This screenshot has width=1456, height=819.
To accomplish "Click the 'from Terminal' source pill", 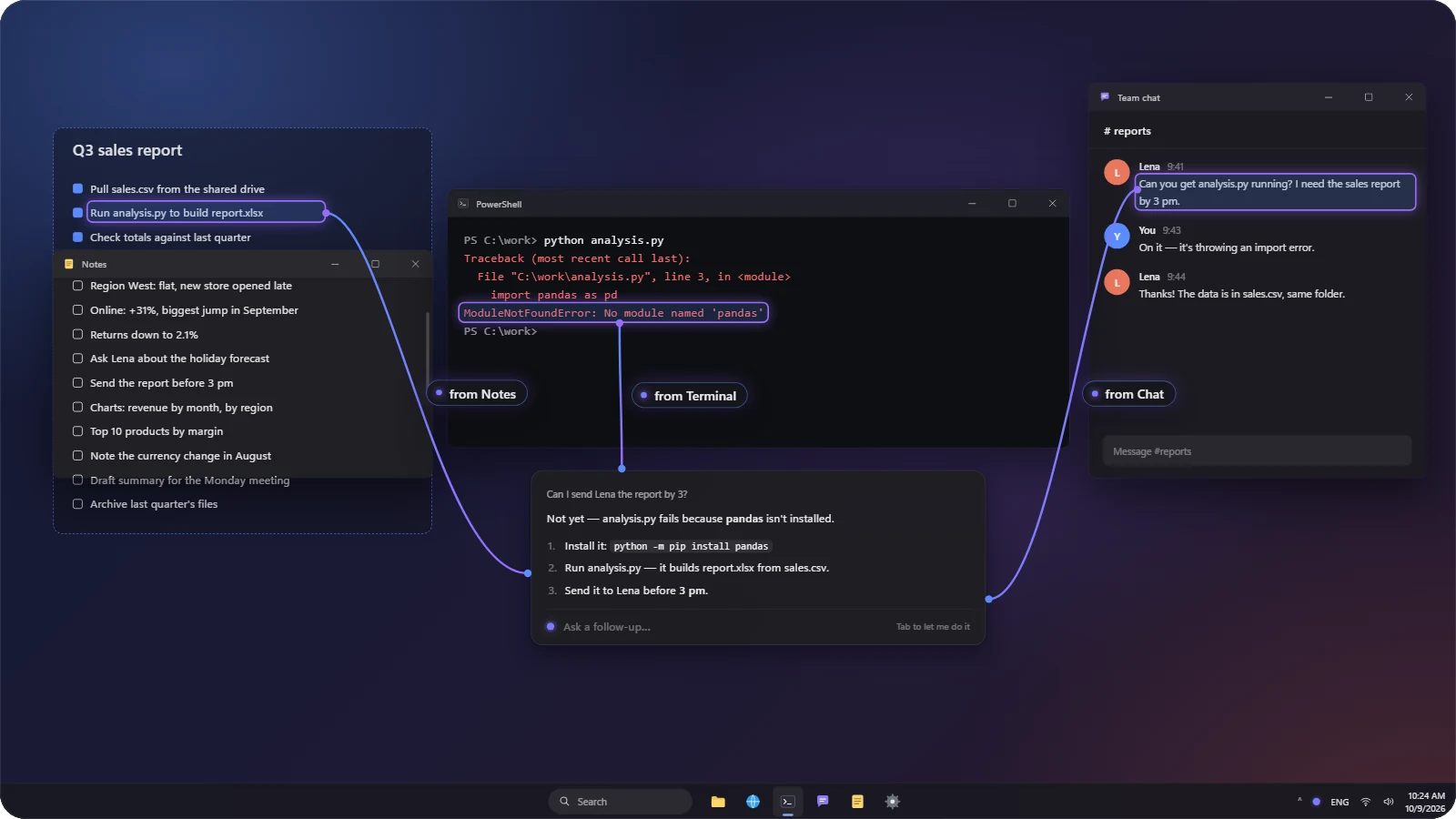I will coord(689,396).
